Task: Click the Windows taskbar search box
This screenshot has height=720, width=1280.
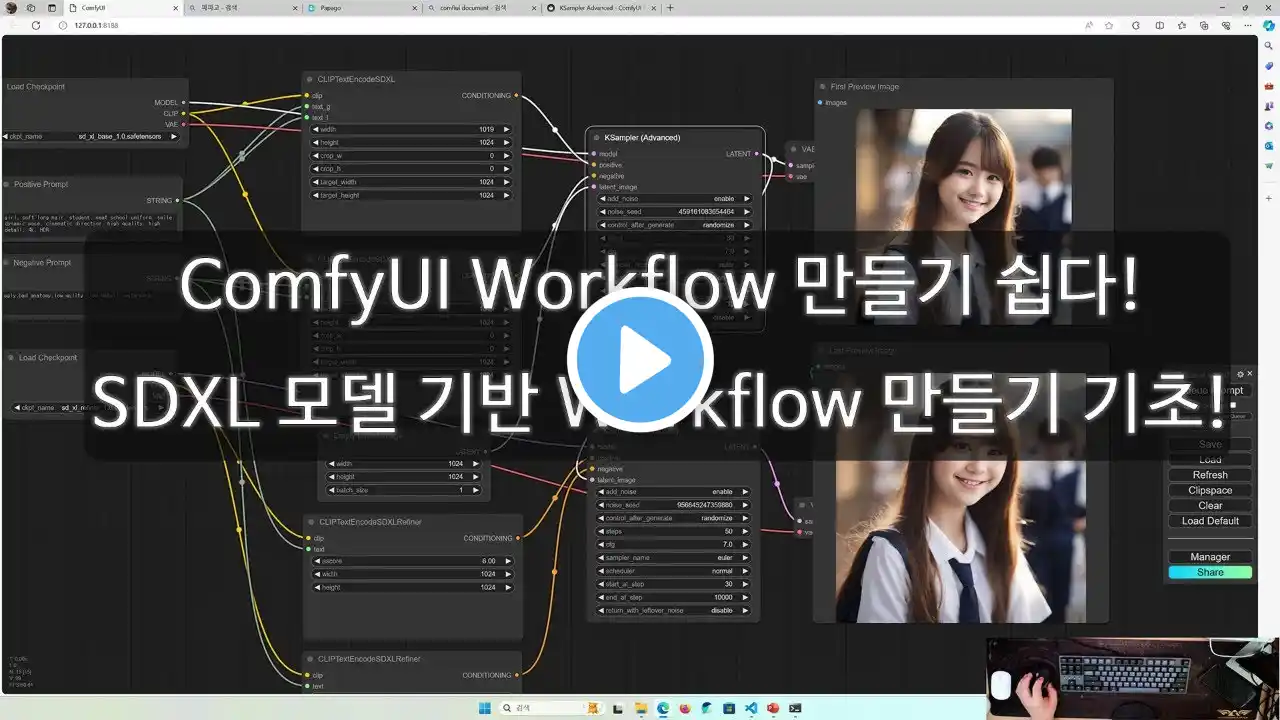Action: pyautogui.click(x=553, y=708)
